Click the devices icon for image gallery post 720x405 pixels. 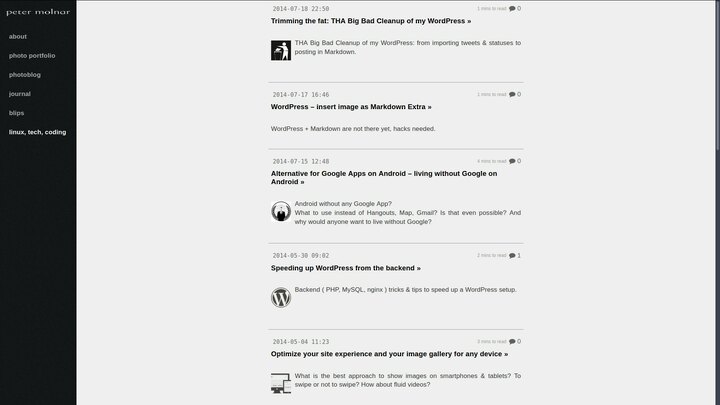tap(281, 383)
